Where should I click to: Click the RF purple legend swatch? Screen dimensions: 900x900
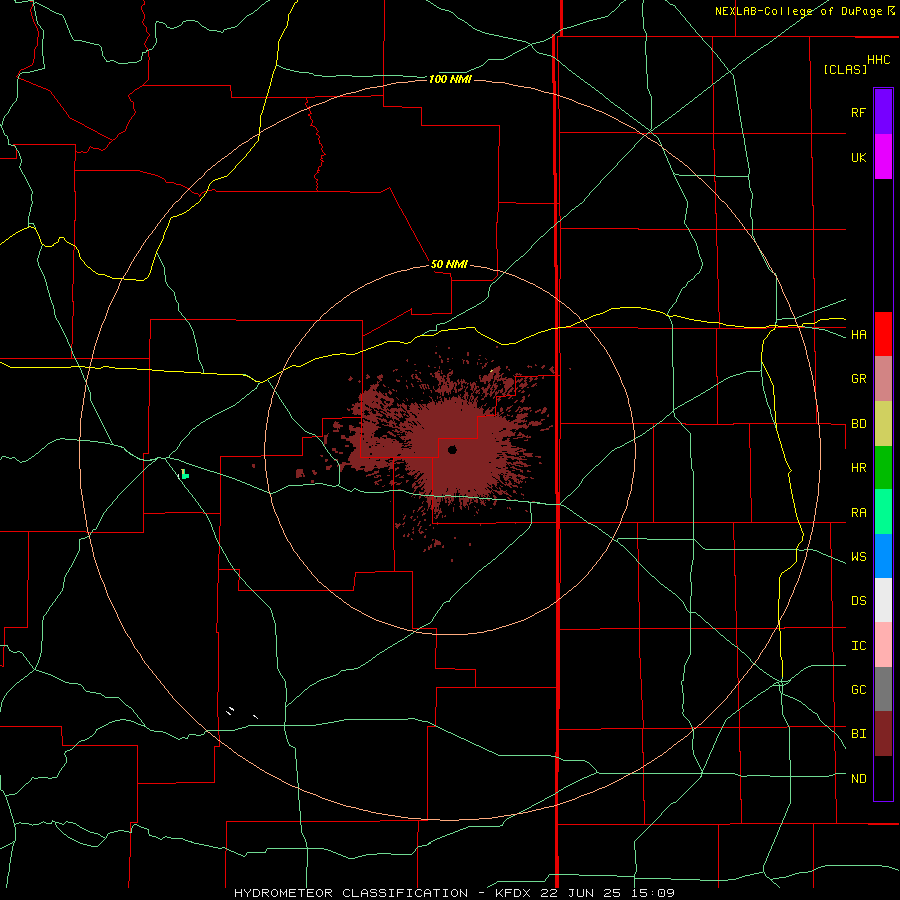(883, 112)
